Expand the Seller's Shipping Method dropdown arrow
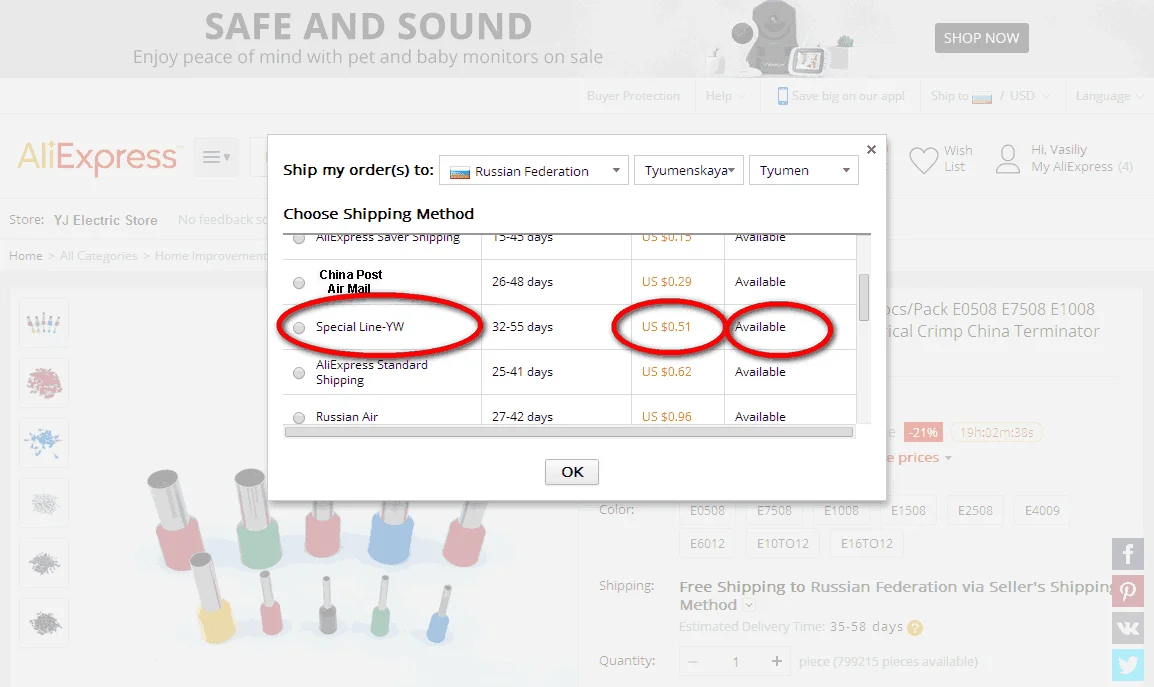The height and width of the screenshot is (687, 1154). (748, 605)
